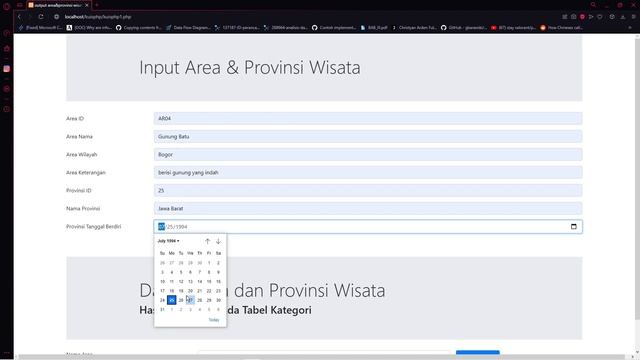
Task: Click the Provinsi ID input field
Action: tap(368, 190)
